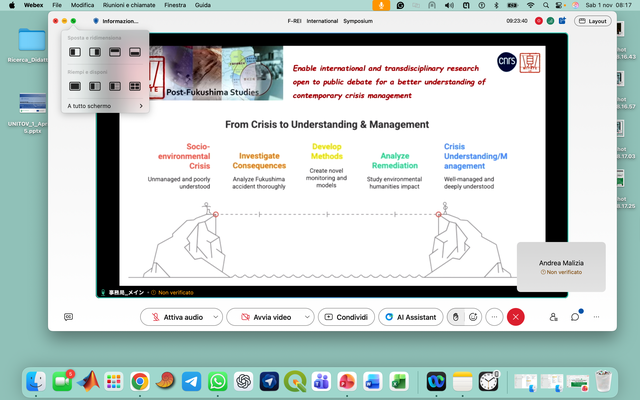Open Control Center in menu bar
Viewport: 640px width, 400px height.
[559, 5]
